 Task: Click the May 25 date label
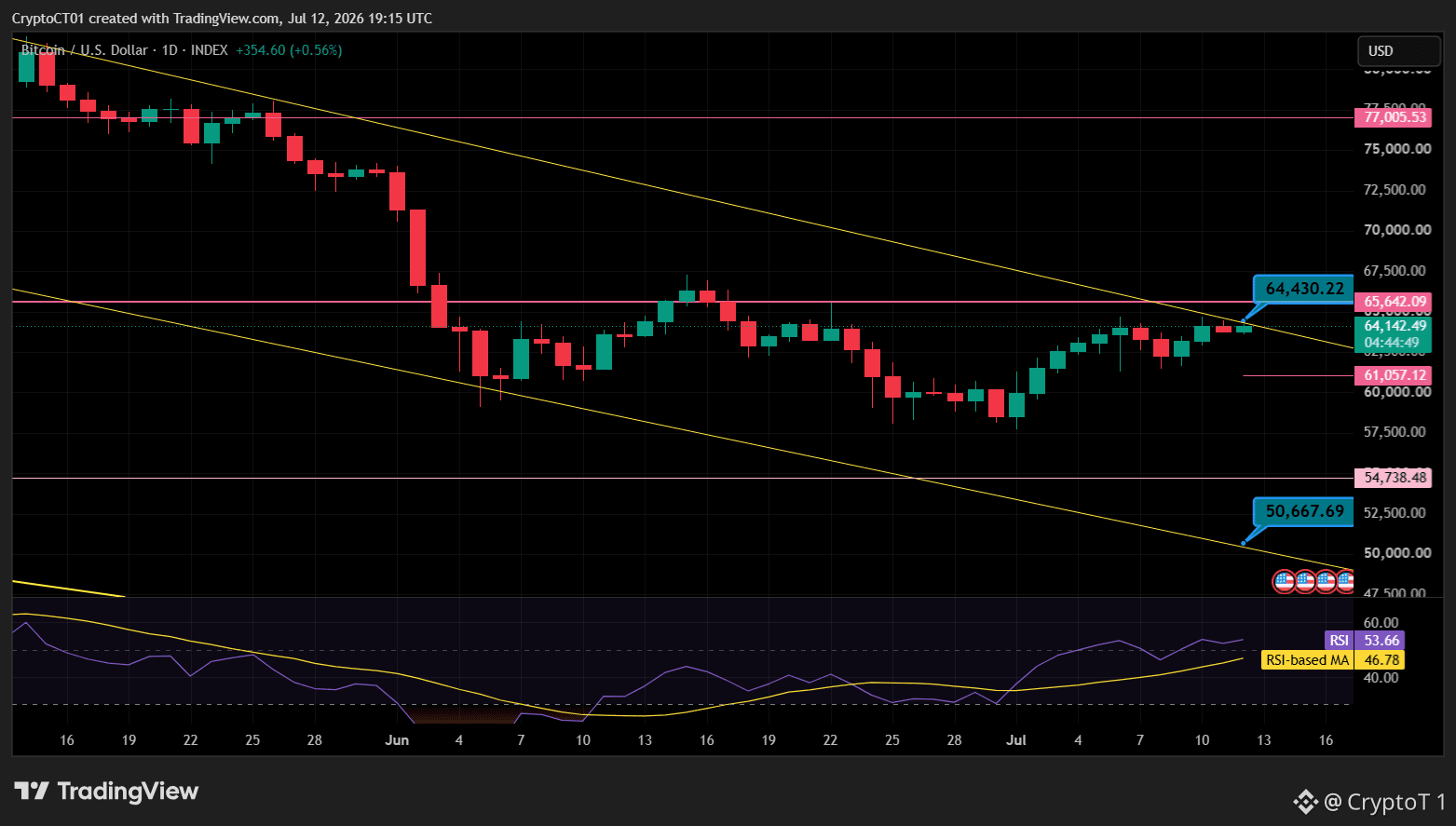click(252, 740)
